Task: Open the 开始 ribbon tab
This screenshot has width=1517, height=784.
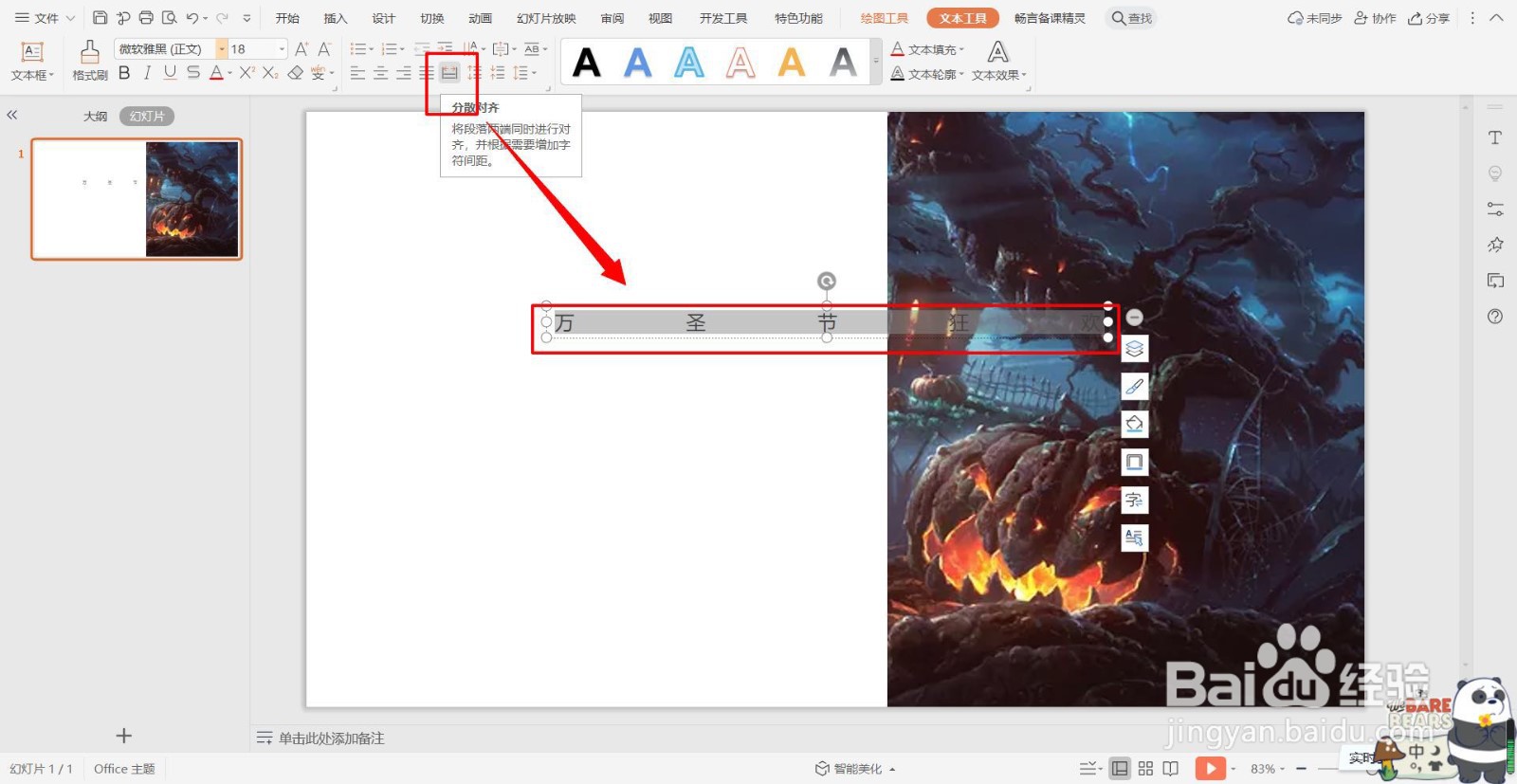Action: tap(287, 18)
